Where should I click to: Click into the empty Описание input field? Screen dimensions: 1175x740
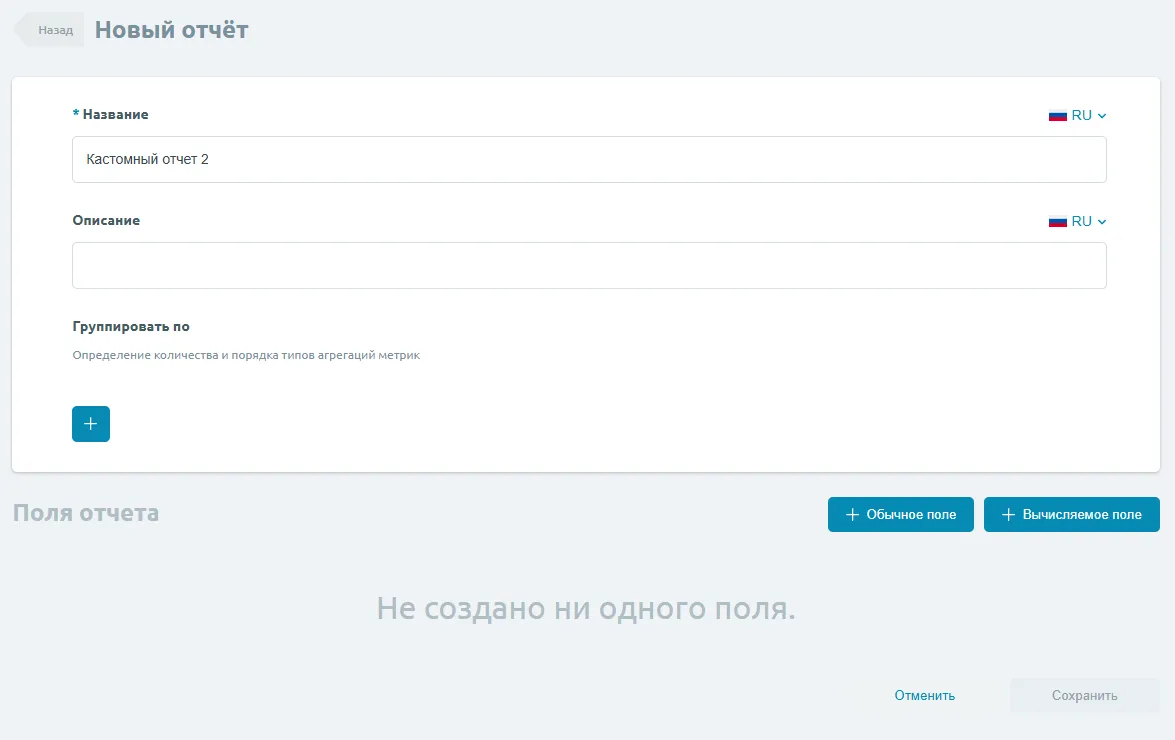tap(588, 265)
